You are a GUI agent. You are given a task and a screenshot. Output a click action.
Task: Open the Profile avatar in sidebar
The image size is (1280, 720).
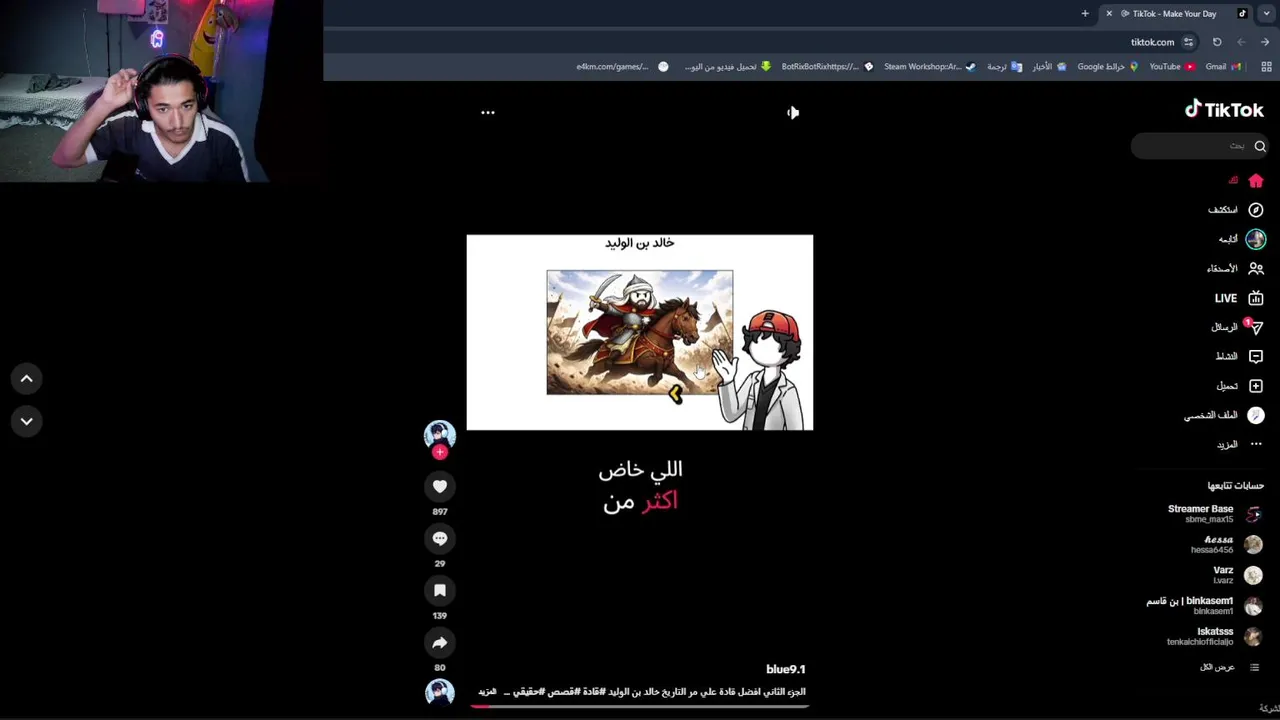point(1256,415)
